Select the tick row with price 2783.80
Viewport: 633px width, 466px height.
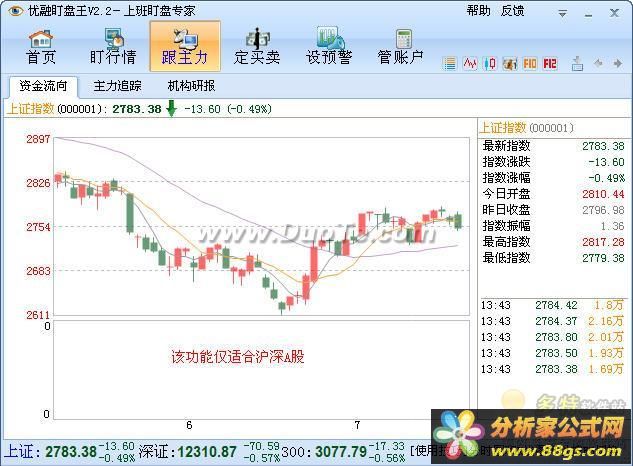(552, 337)
